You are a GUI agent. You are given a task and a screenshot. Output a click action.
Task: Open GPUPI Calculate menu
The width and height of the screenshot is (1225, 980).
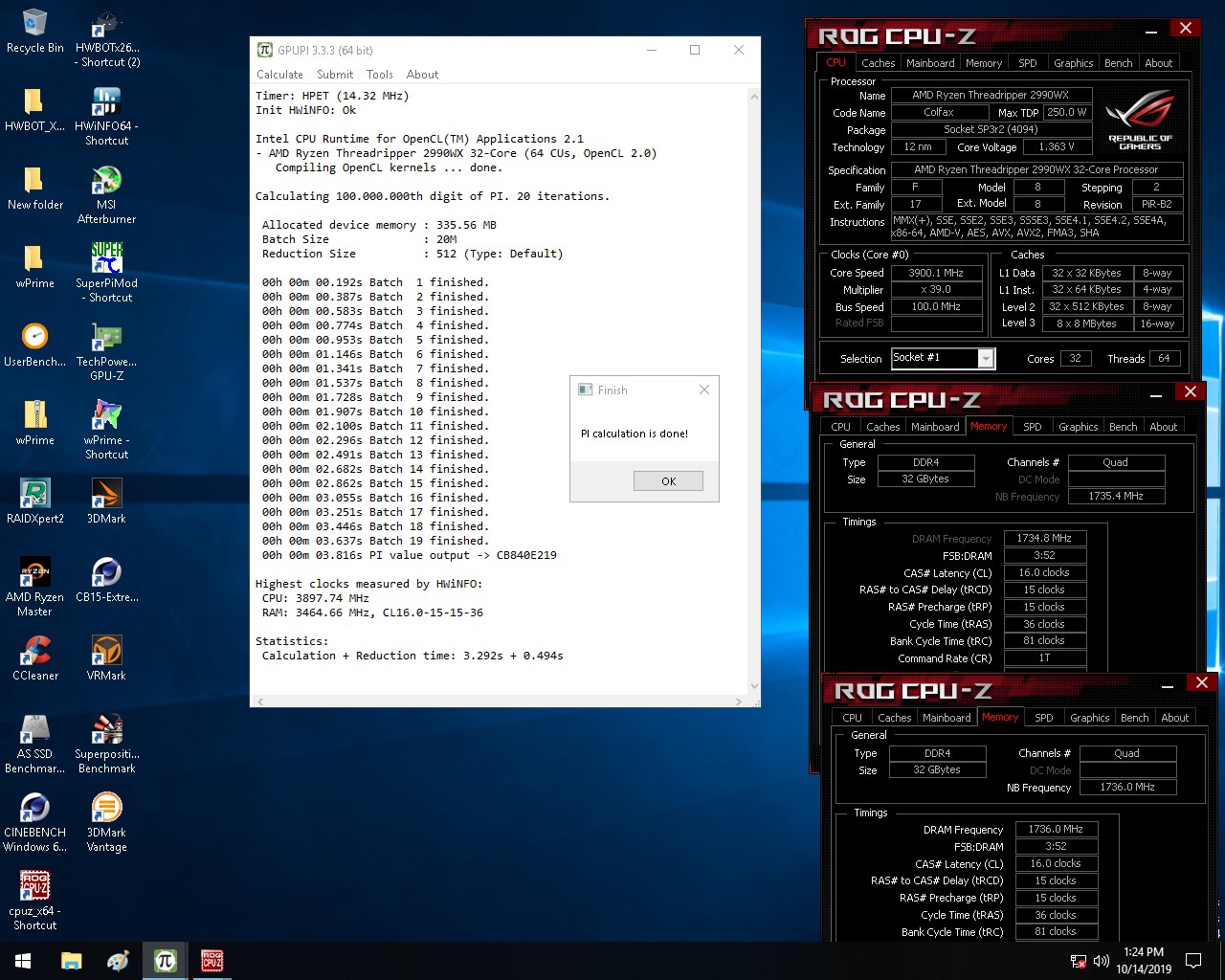(279, 75)
